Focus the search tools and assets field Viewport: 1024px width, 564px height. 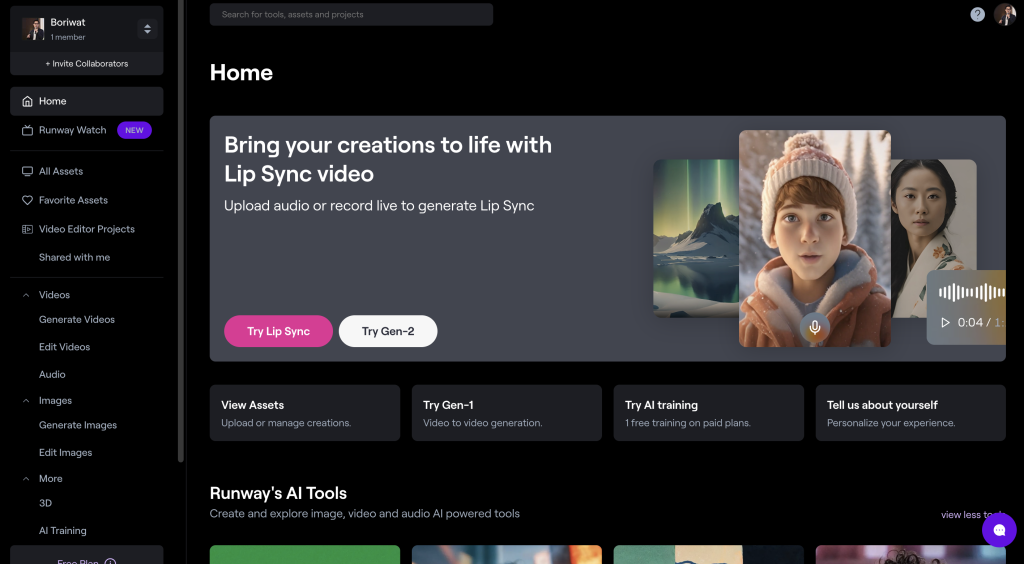[x=351, y=14]
